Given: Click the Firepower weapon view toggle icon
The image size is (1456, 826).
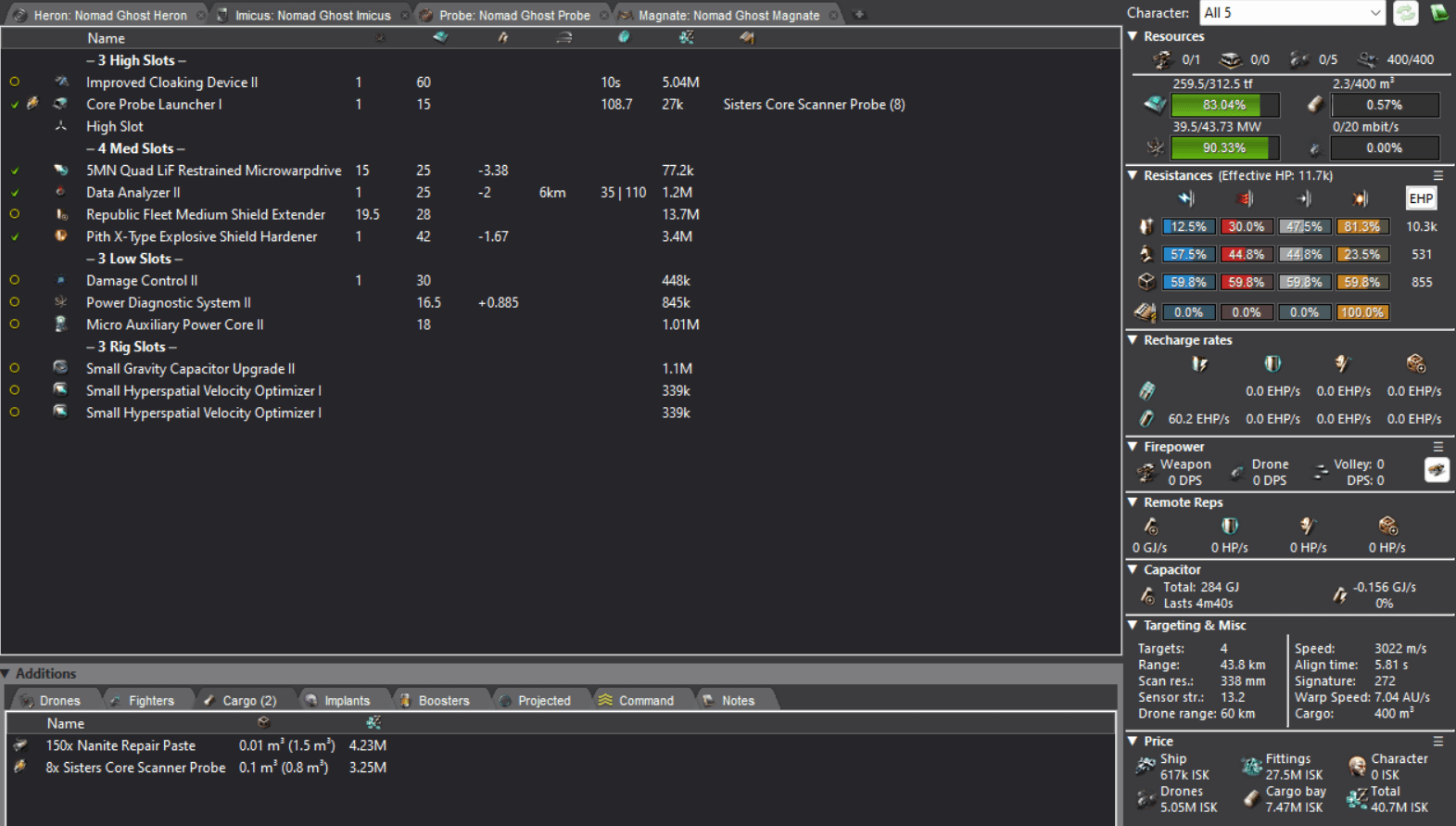Looking at the screenshot, I should pyautogui.click(x=1436, y=470).
